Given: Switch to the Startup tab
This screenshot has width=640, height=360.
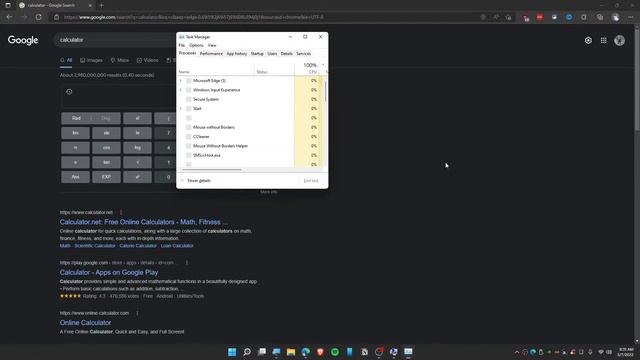Looking at the screenshot, I should [x=257, y=53].
